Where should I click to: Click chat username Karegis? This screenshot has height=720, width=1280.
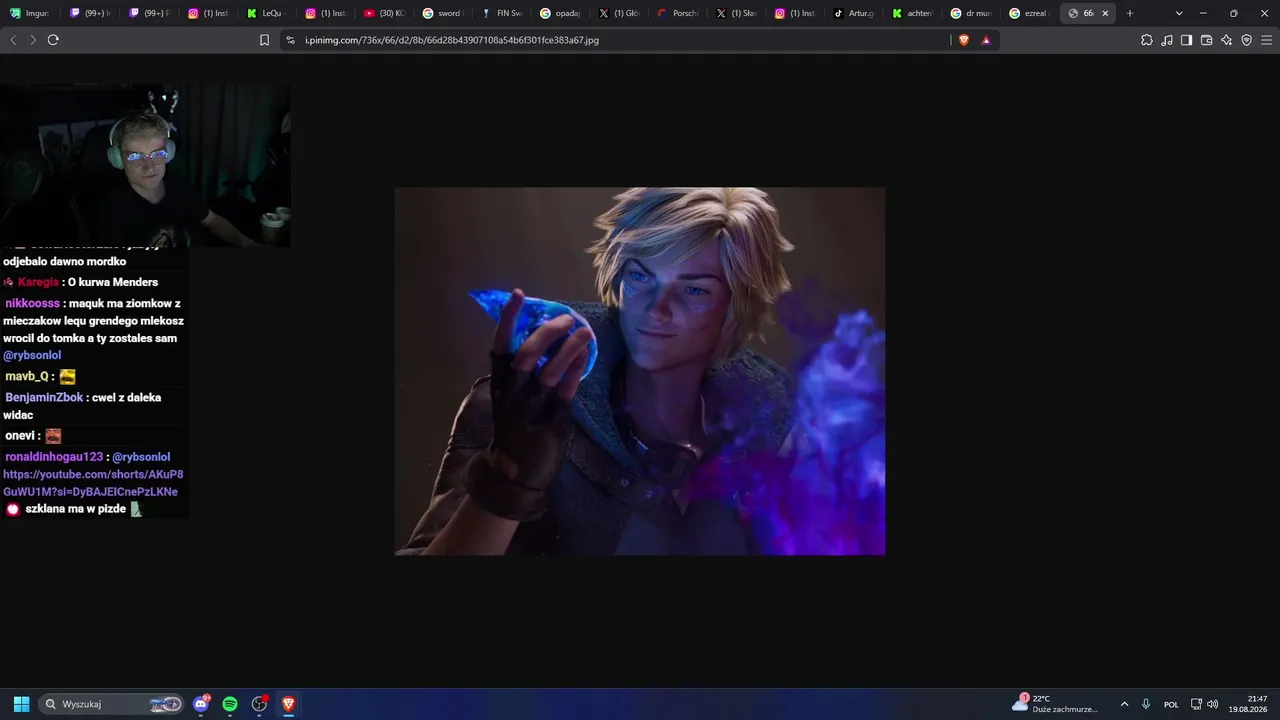click(x=38, y=282)
